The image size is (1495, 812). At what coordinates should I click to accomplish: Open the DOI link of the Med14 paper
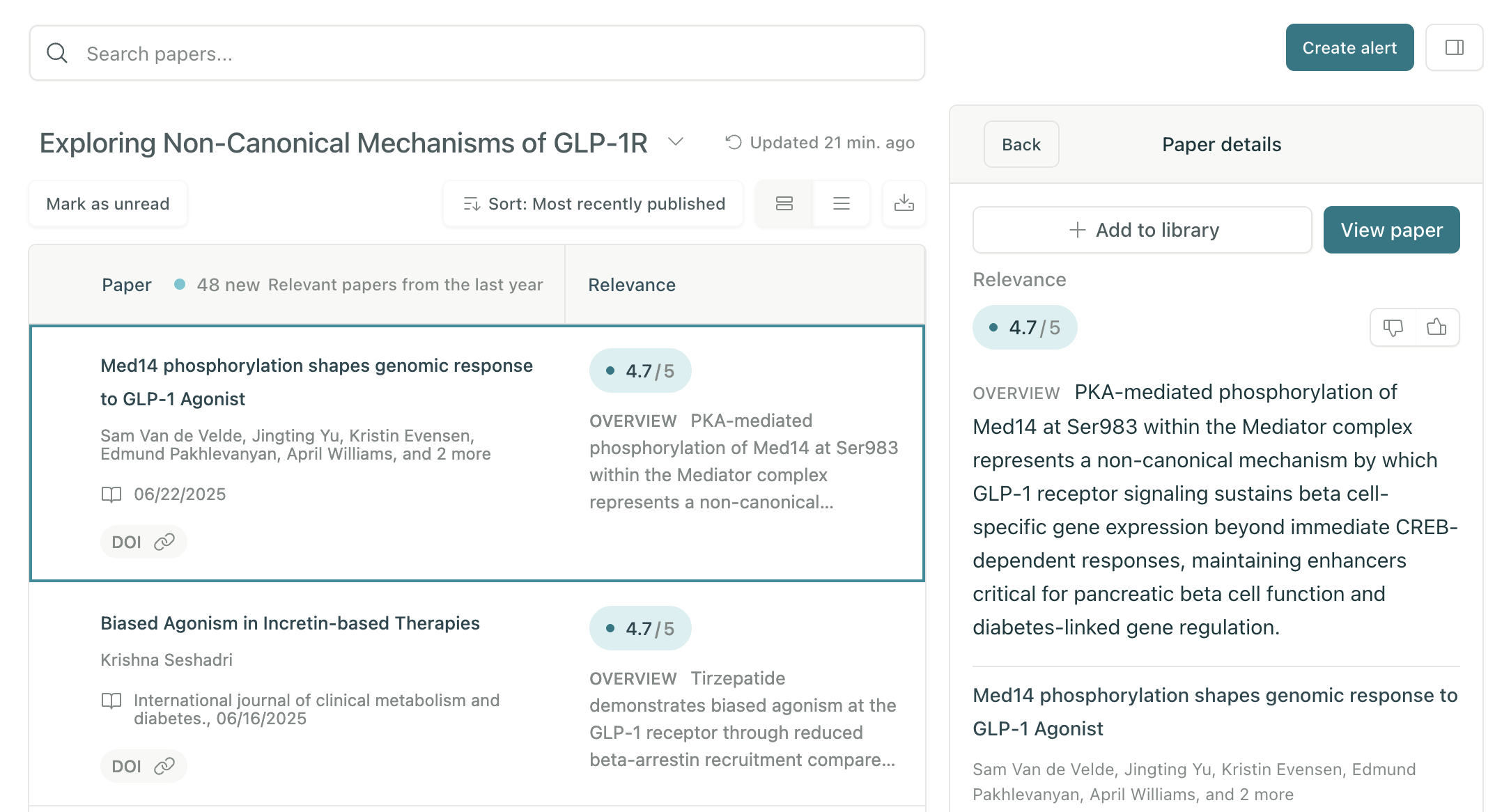[x=144, y=542]
